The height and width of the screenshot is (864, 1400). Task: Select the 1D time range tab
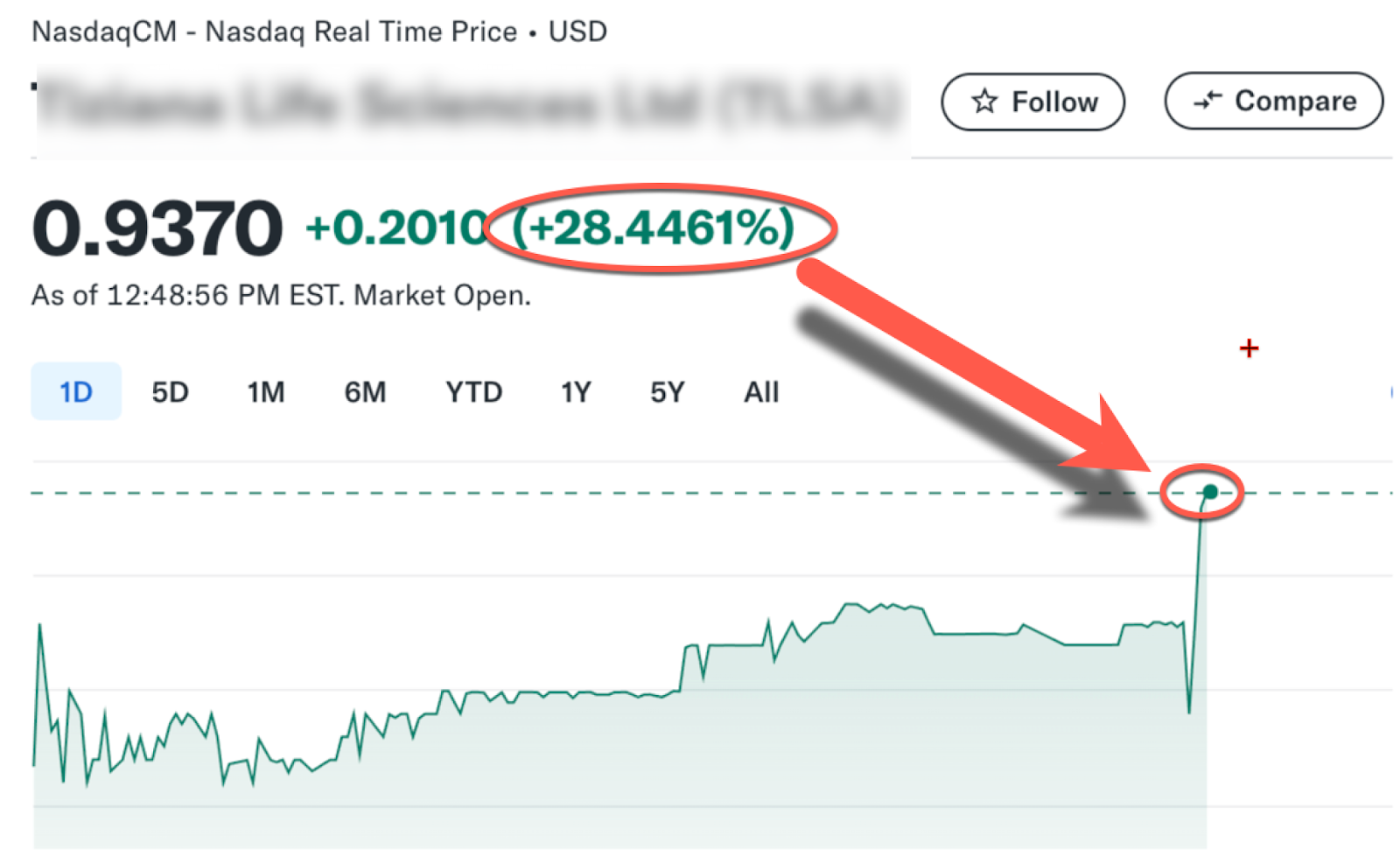coord(76,391)
